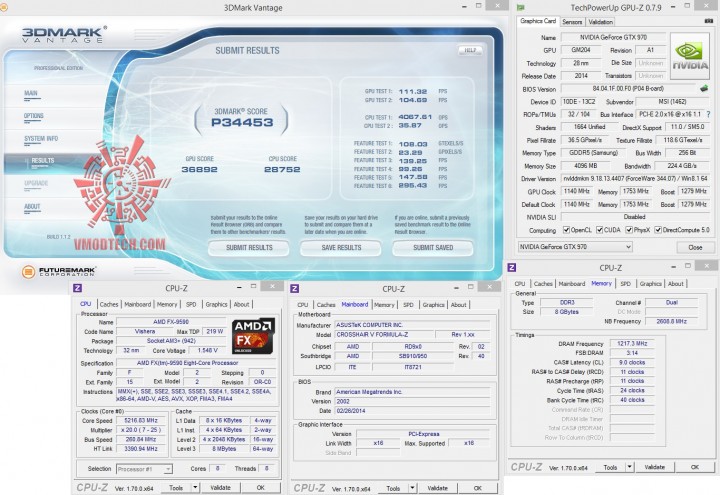Click the CROSSHAIR V FORMULA-Z model field
This screenshot has height=495, width=720.
[383, 334]
